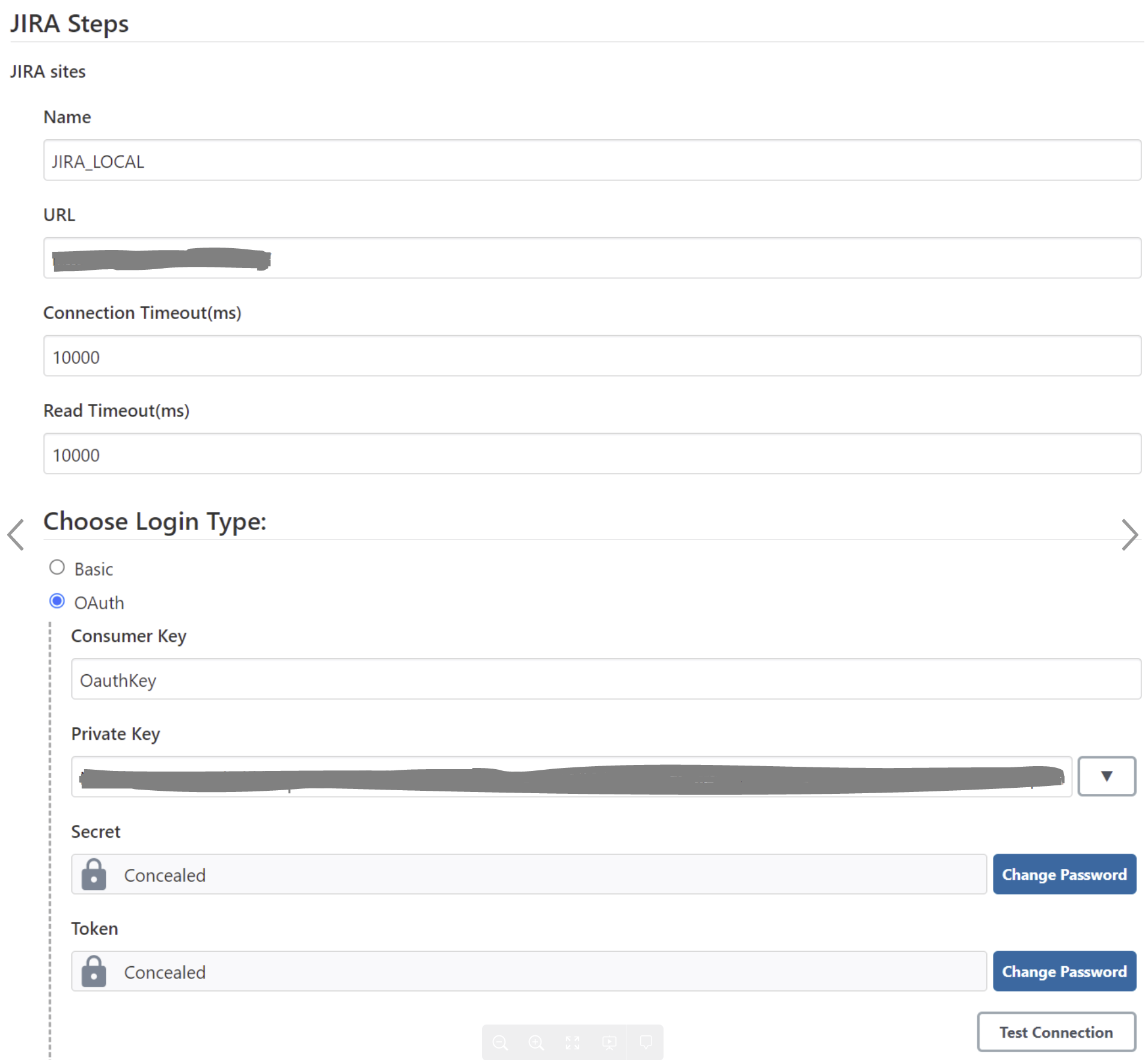Click the concealed Token field
Screen dimensions: 1148x1060
tap(529, 971)
